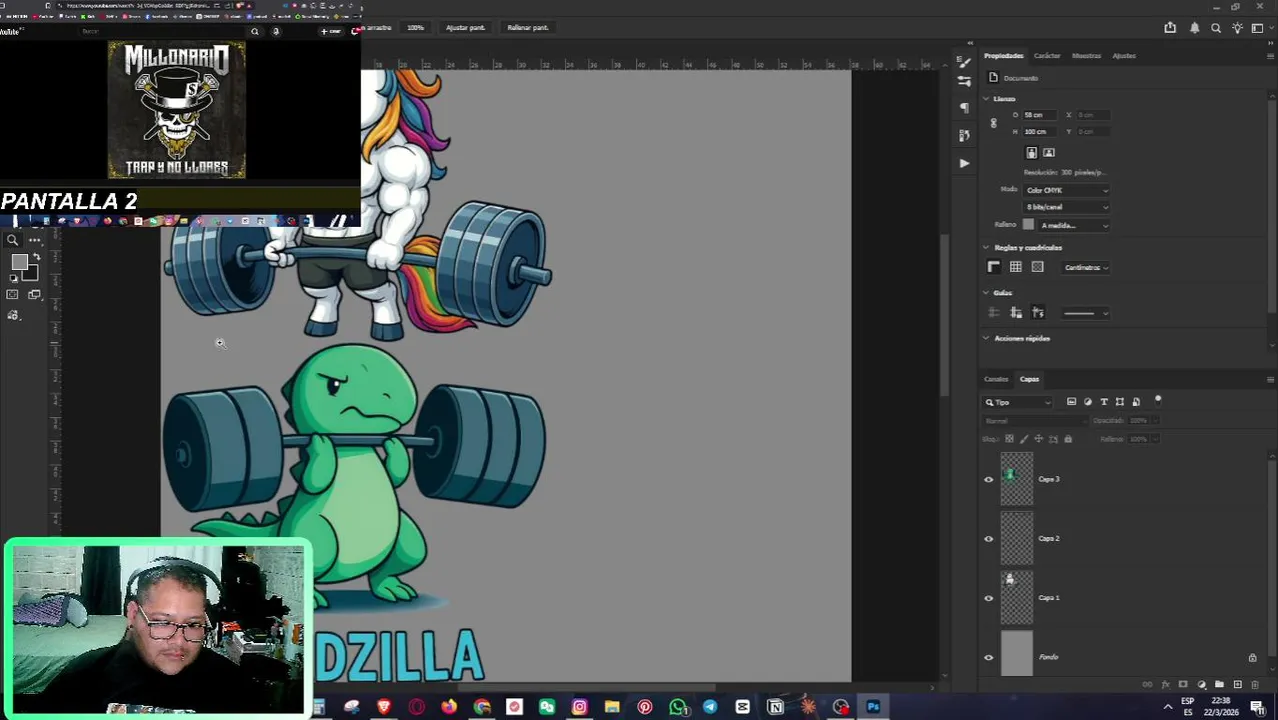The height and width of the screenshot is (720, 1278).
Task: Select the Capas tab
Action: point(1030,379)
